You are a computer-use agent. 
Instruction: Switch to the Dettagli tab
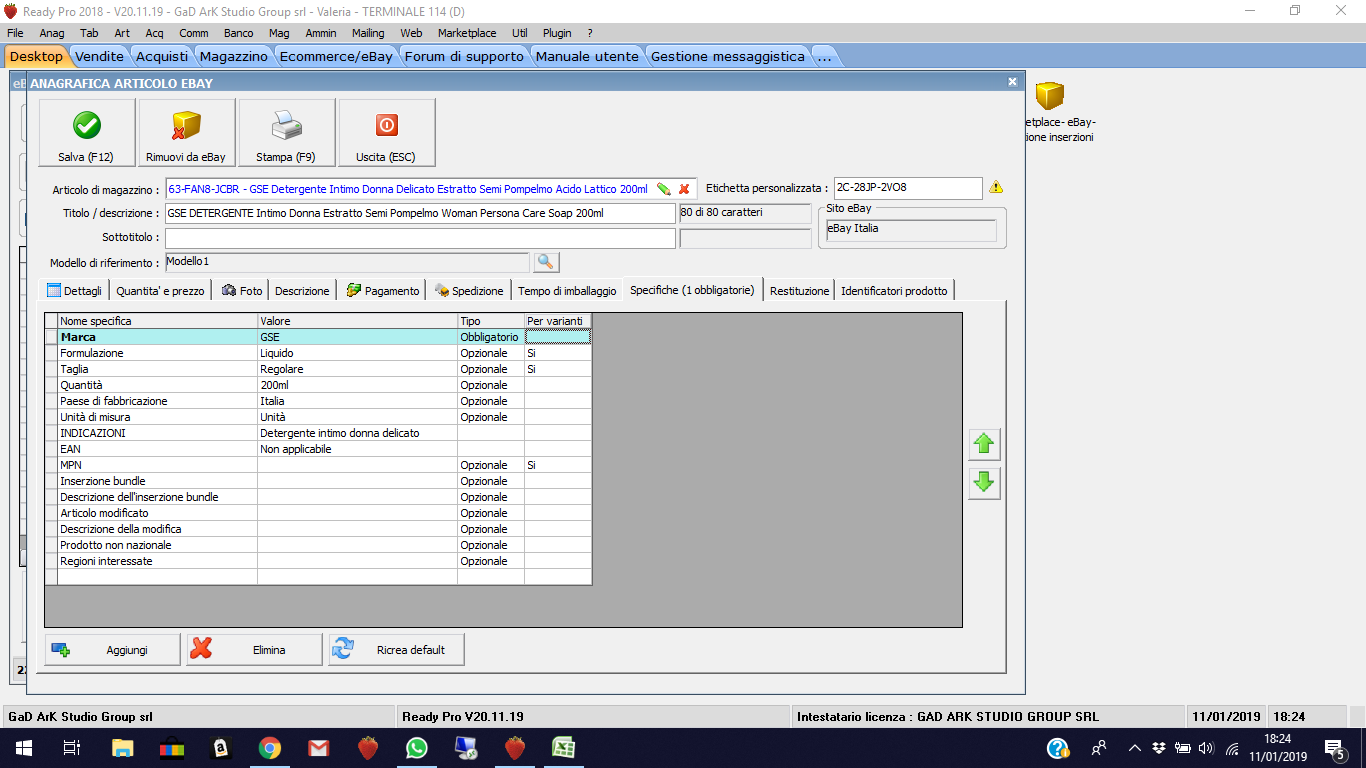point(74,290)
